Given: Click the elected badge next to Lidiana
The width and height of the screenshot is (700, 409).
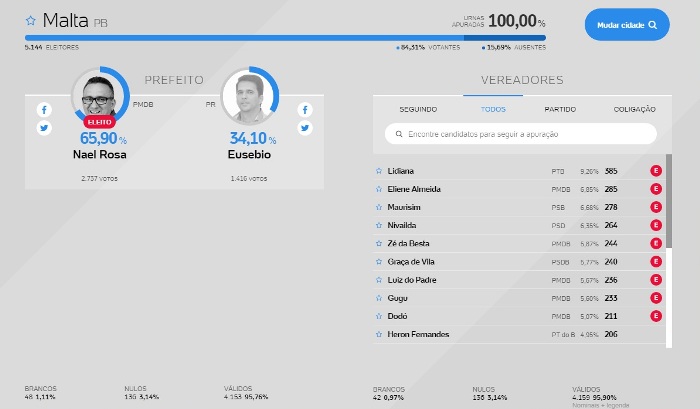Looking at the screenshot, I should click(x=656, y=171).
